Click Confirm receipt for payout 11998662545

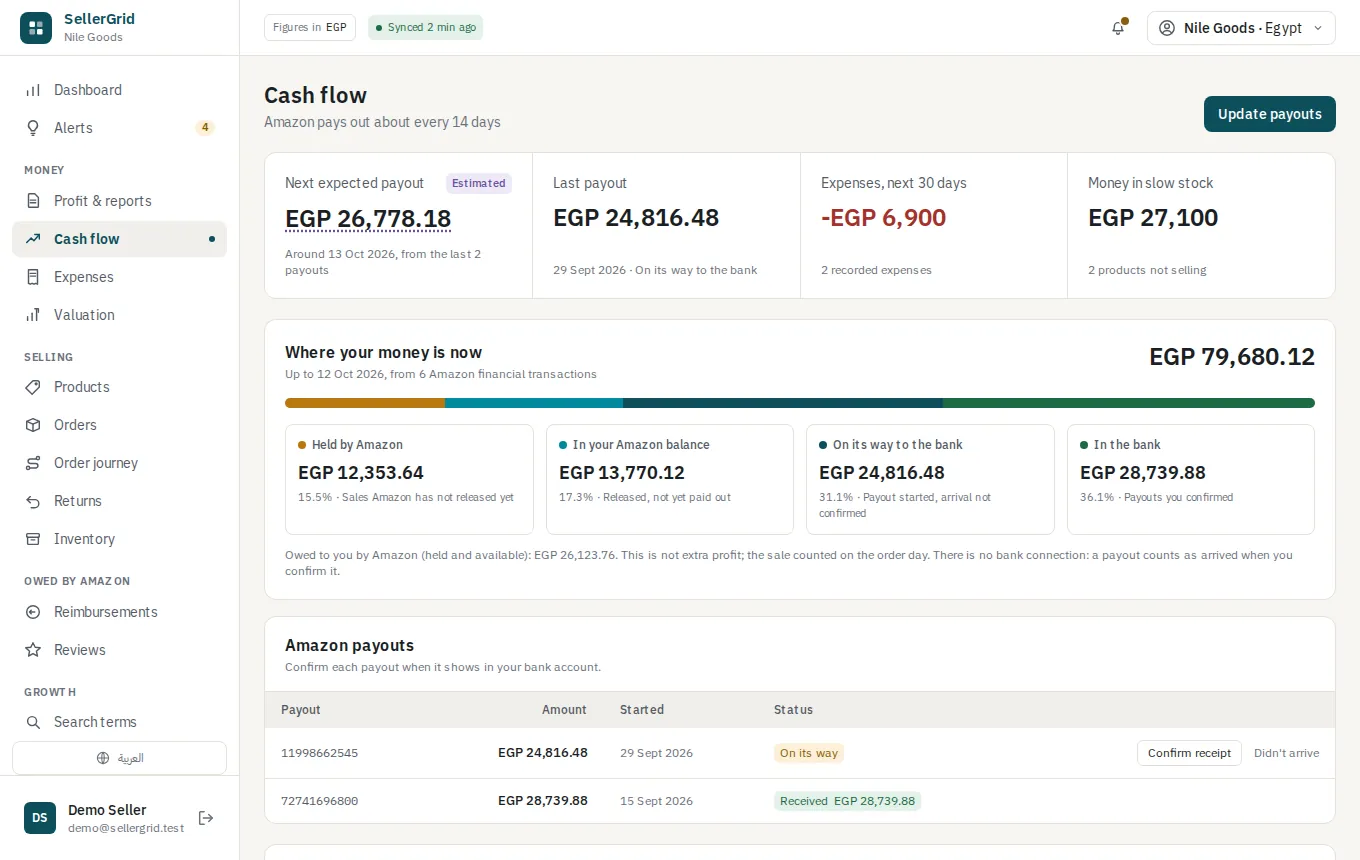click(1189, 753)
